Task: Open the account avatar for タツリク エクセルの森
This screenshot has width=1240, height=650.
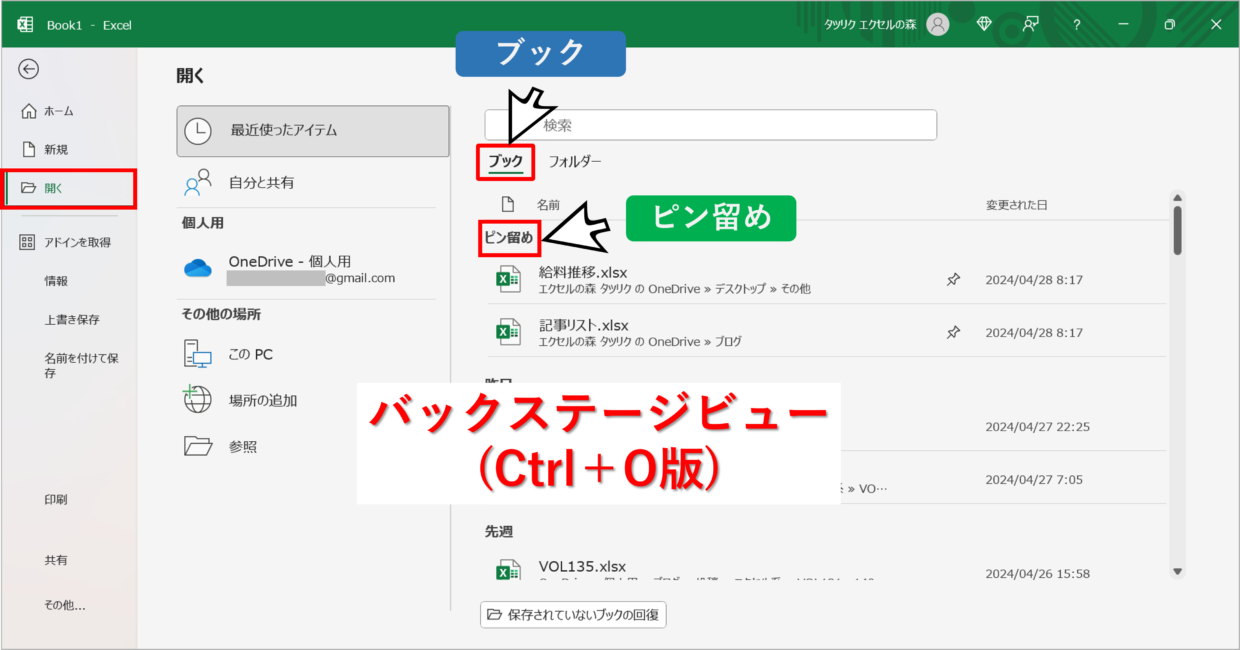Action: (x=938, y=25)
